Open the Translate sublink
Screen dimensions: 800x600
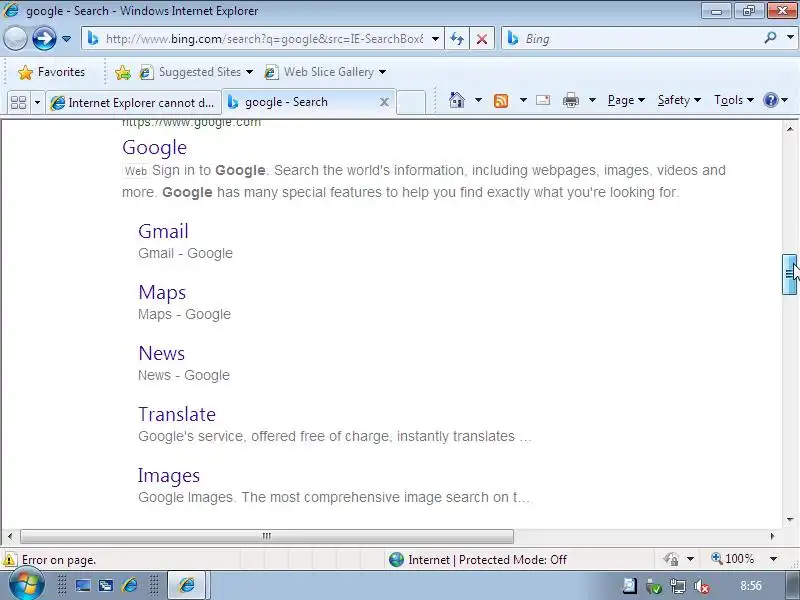point(177,414)
